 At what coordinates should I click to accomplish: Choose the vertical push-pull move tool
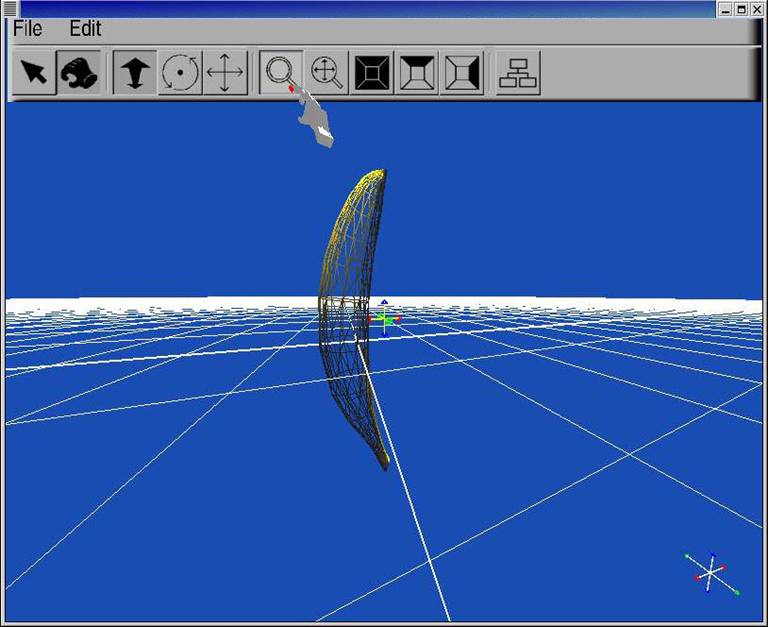[x=135, y=72]
